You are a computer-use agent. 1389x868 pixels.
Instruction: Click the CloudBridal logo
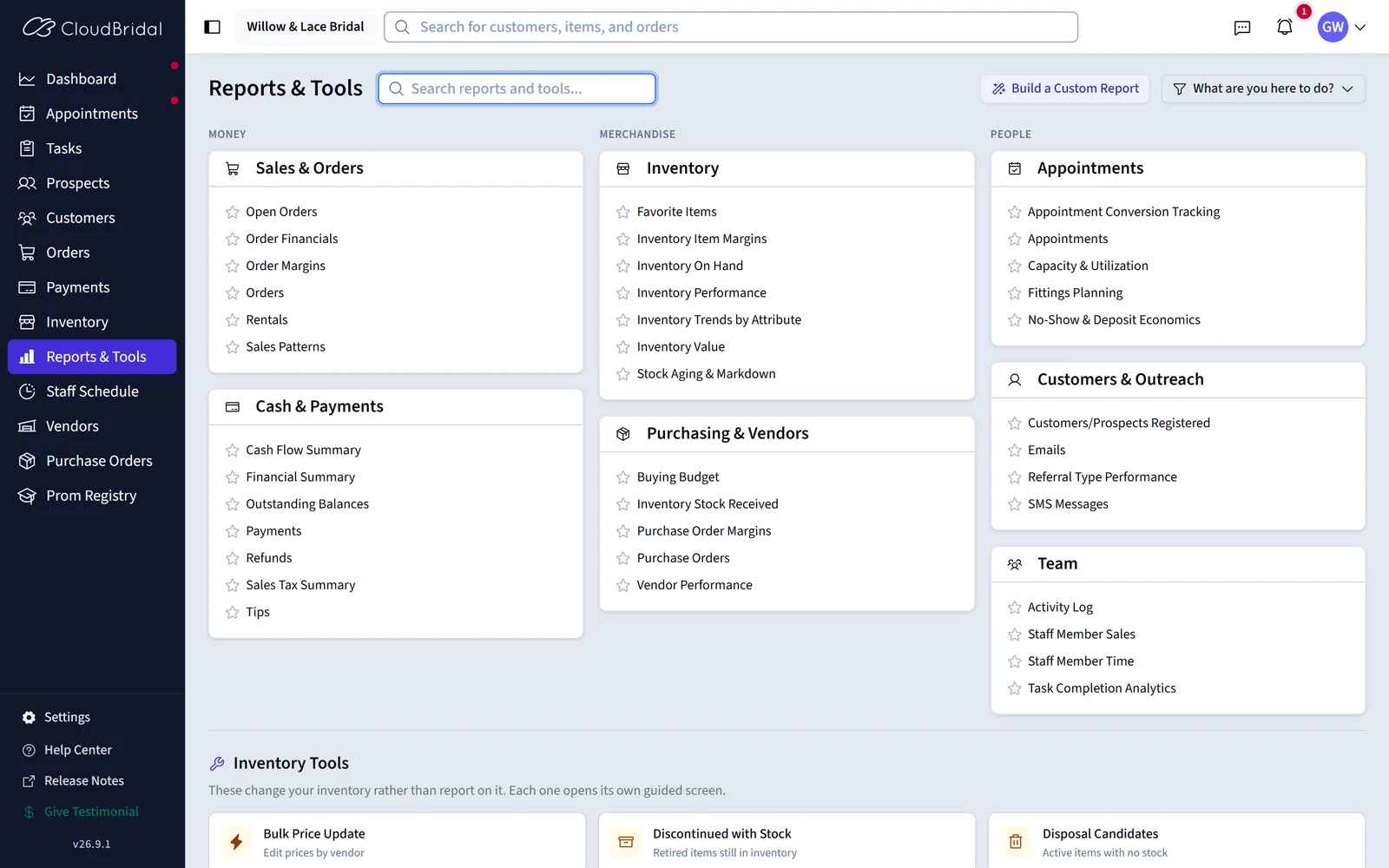click(92, 28)
